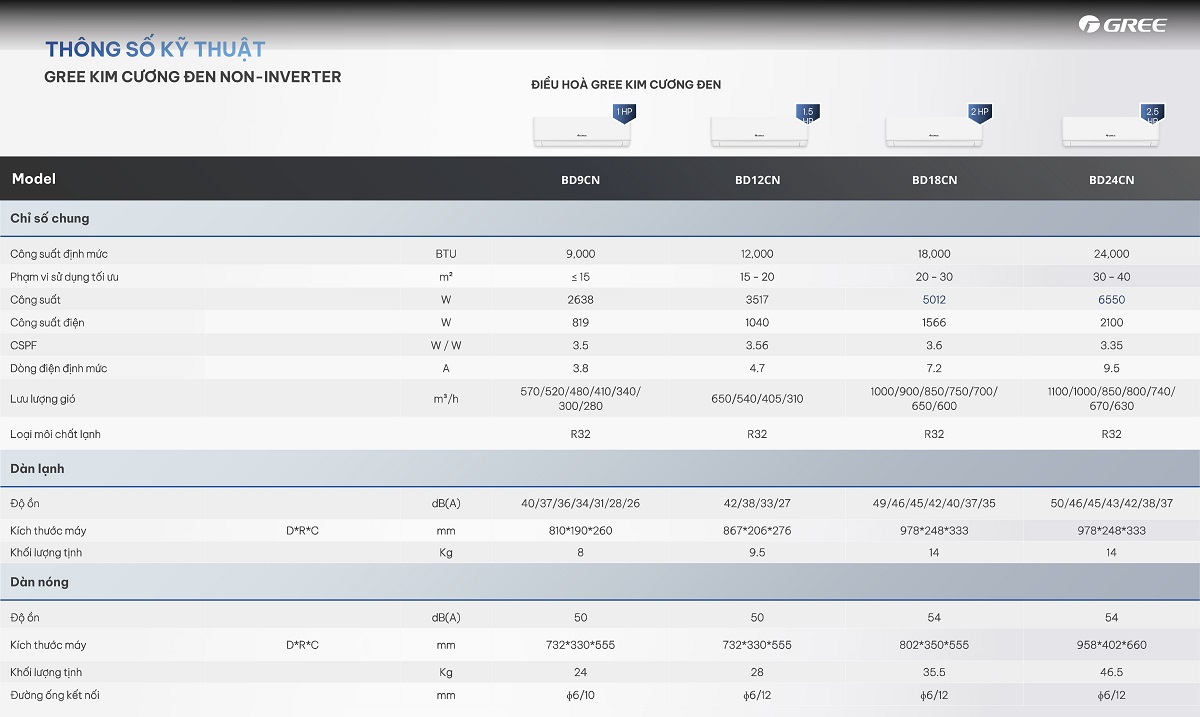
Task: Click the 5012 W value link
Action: [x=934, y=299]
